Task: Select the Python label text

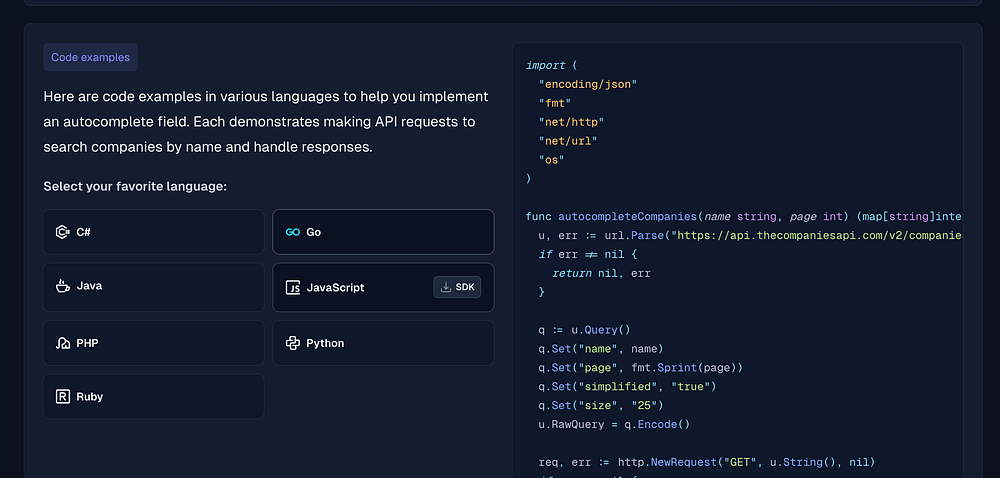Action: 325,343
